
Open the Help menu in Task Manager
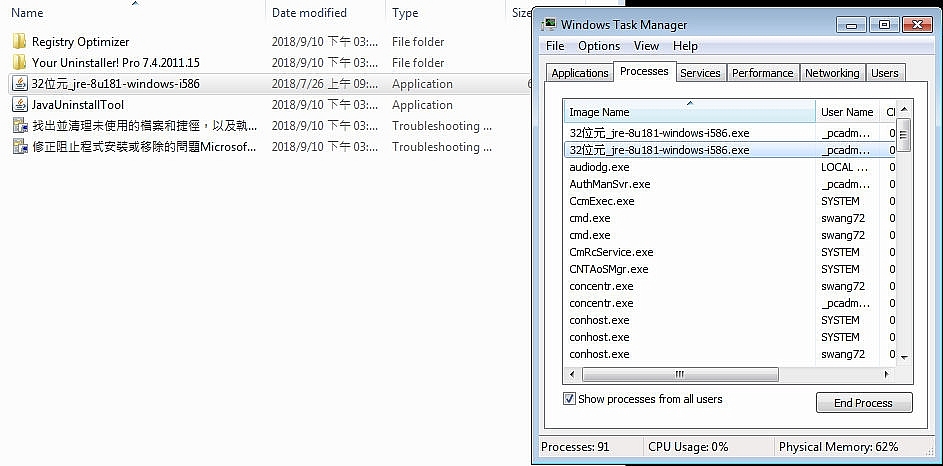(685, 46)
